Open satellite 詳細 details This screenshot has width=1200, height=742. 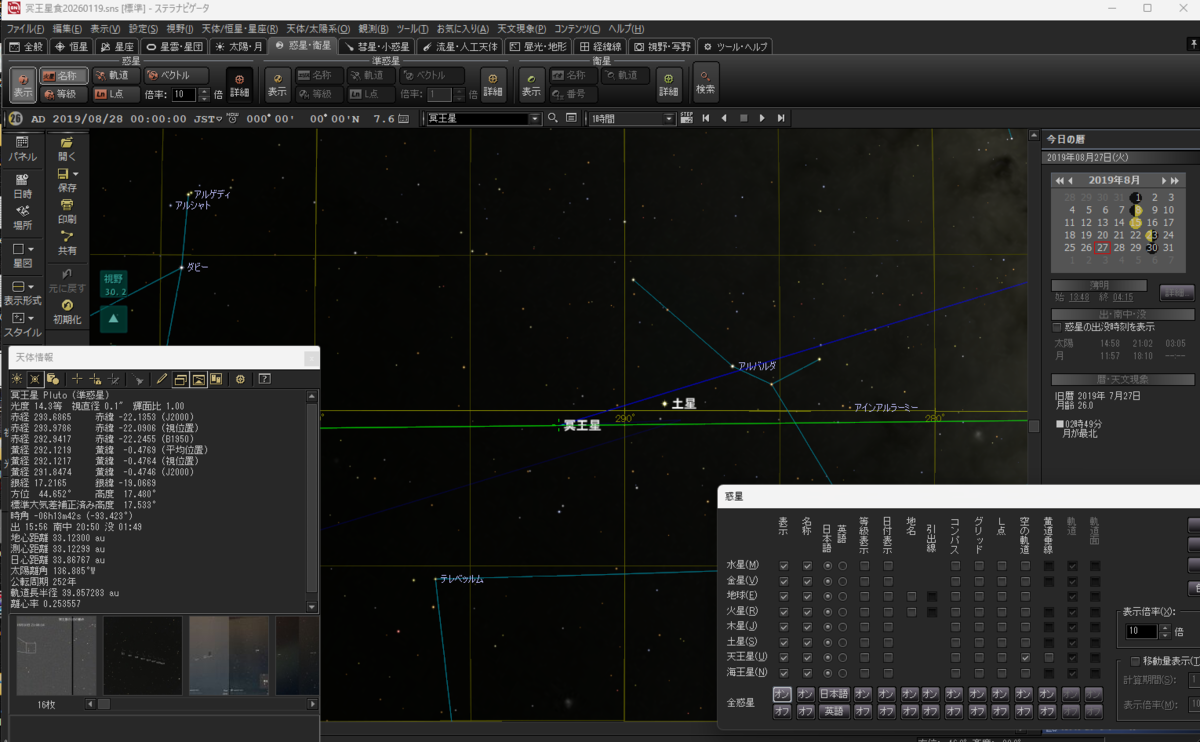click(668, 85)
